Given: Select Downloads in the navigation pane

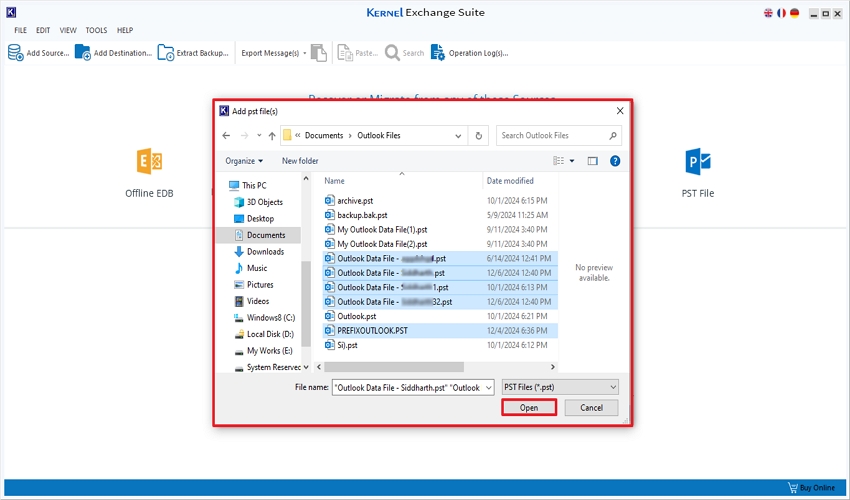Looking at the screenshot, I should (259, 252).
